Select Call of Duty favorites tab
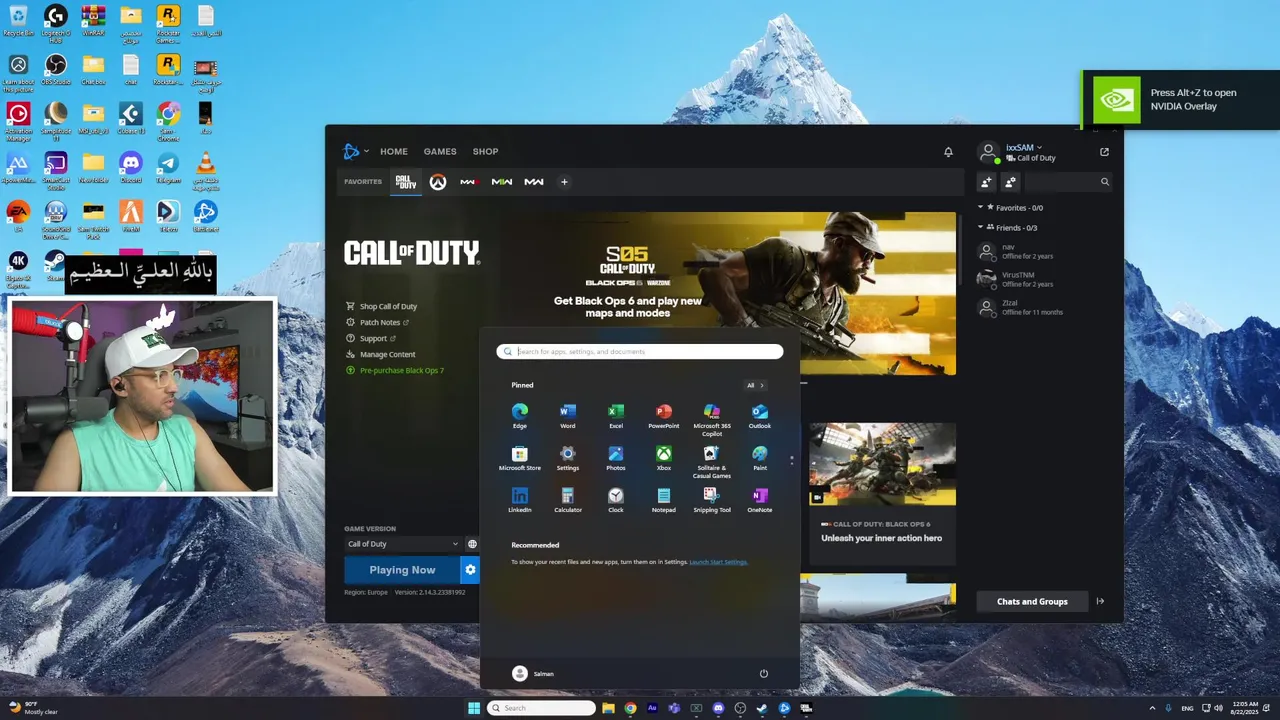 (405, 182)
